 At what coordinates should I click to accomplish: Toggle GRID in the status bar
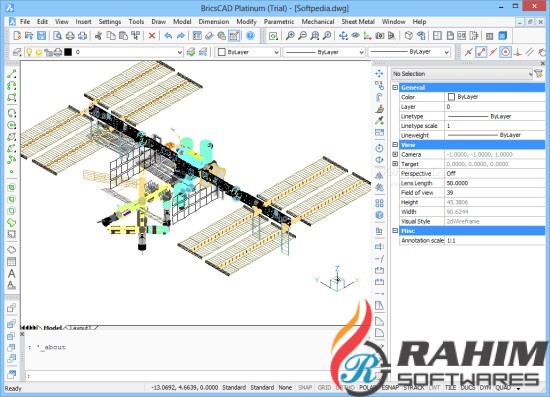324,388
